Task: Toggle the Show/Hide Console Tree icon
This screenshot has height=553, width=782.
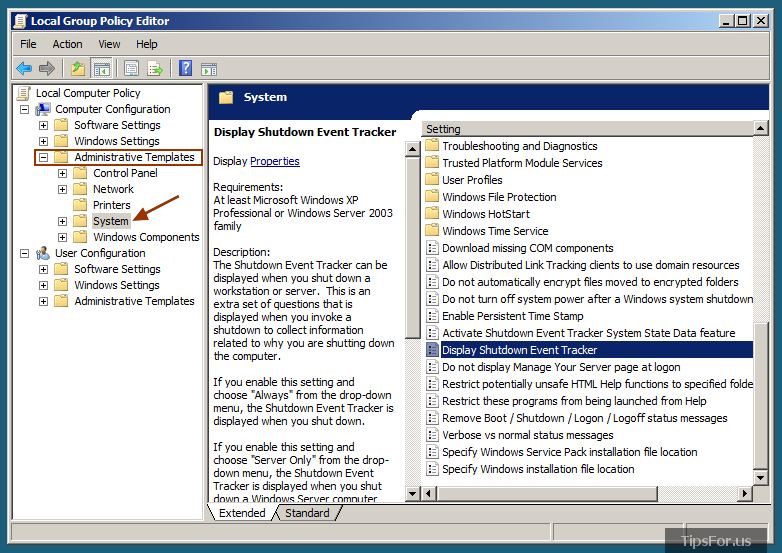Action: click(102, 69)
